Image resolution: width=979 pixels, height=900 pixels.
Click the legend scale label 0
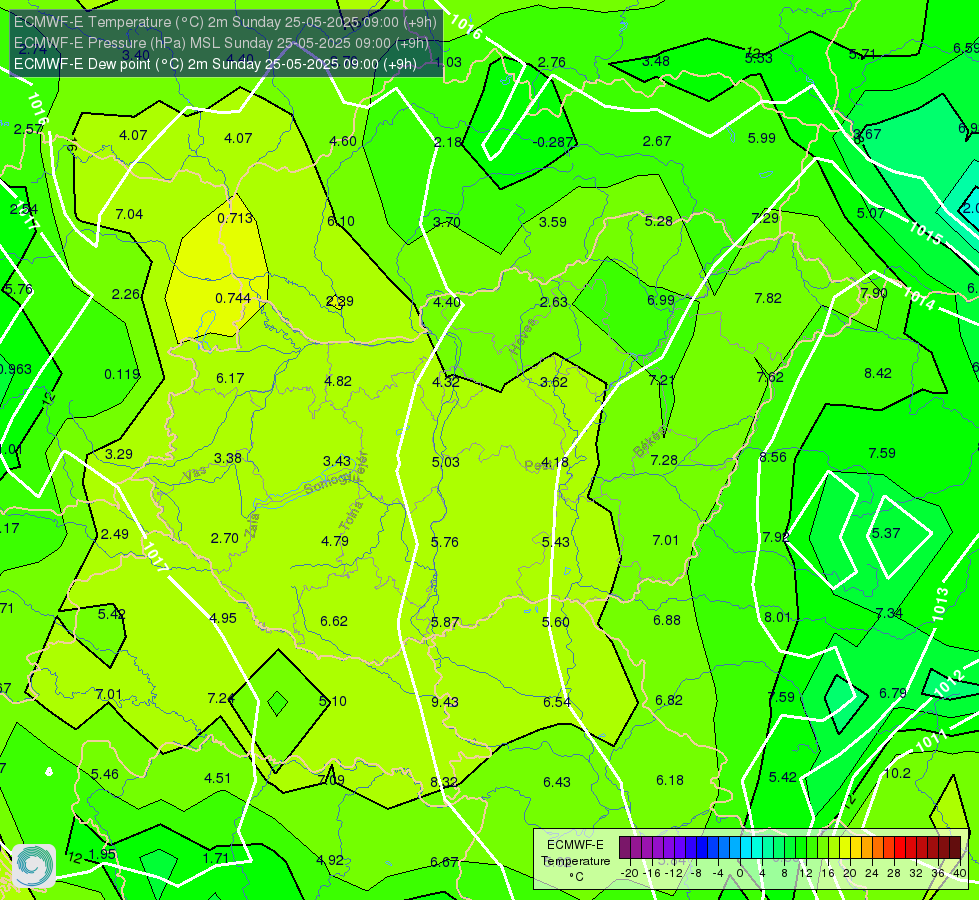tap(739, 873)
